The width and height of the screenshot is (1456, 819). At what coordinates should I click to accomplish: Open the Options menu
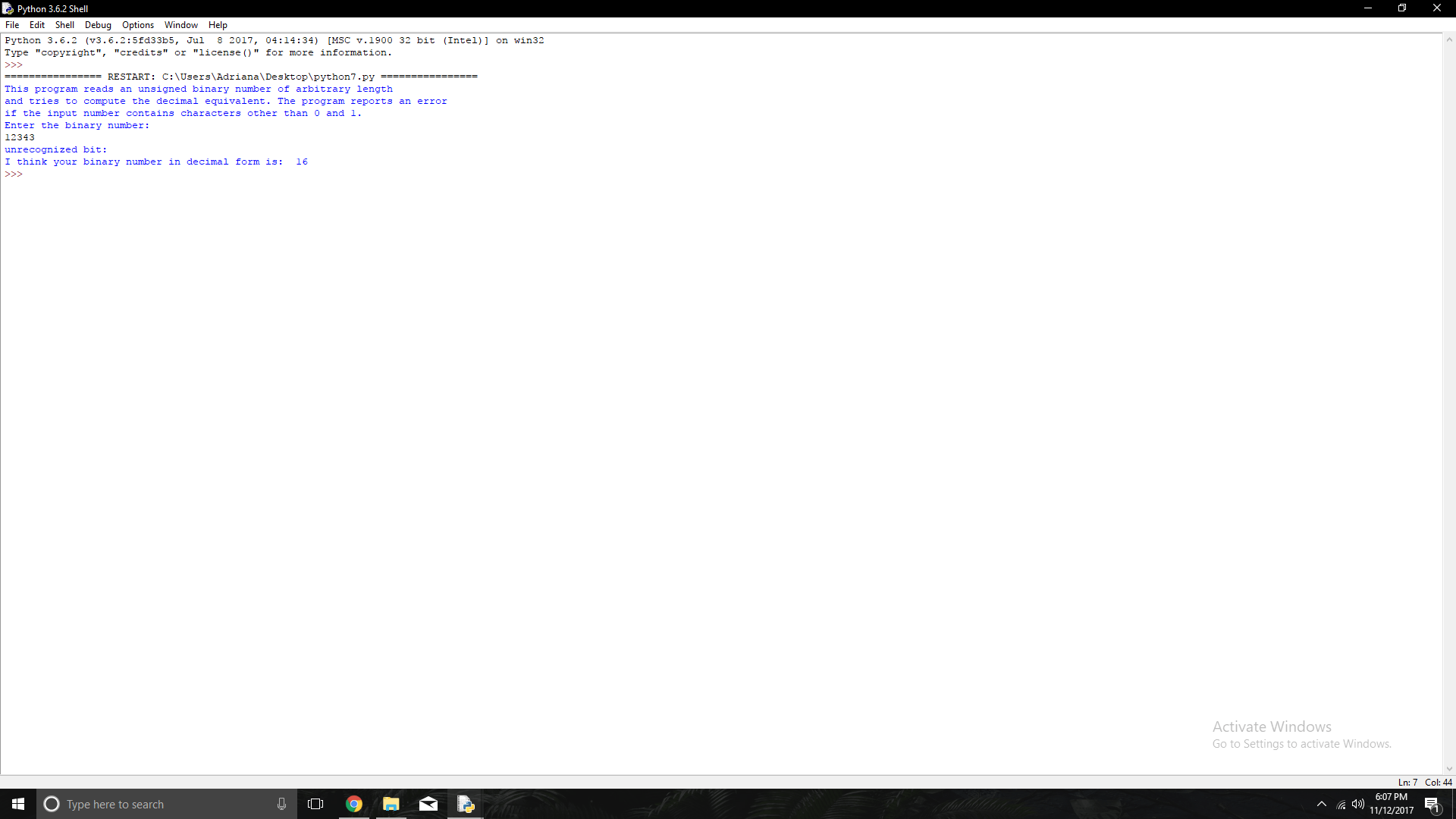point(137,25)
